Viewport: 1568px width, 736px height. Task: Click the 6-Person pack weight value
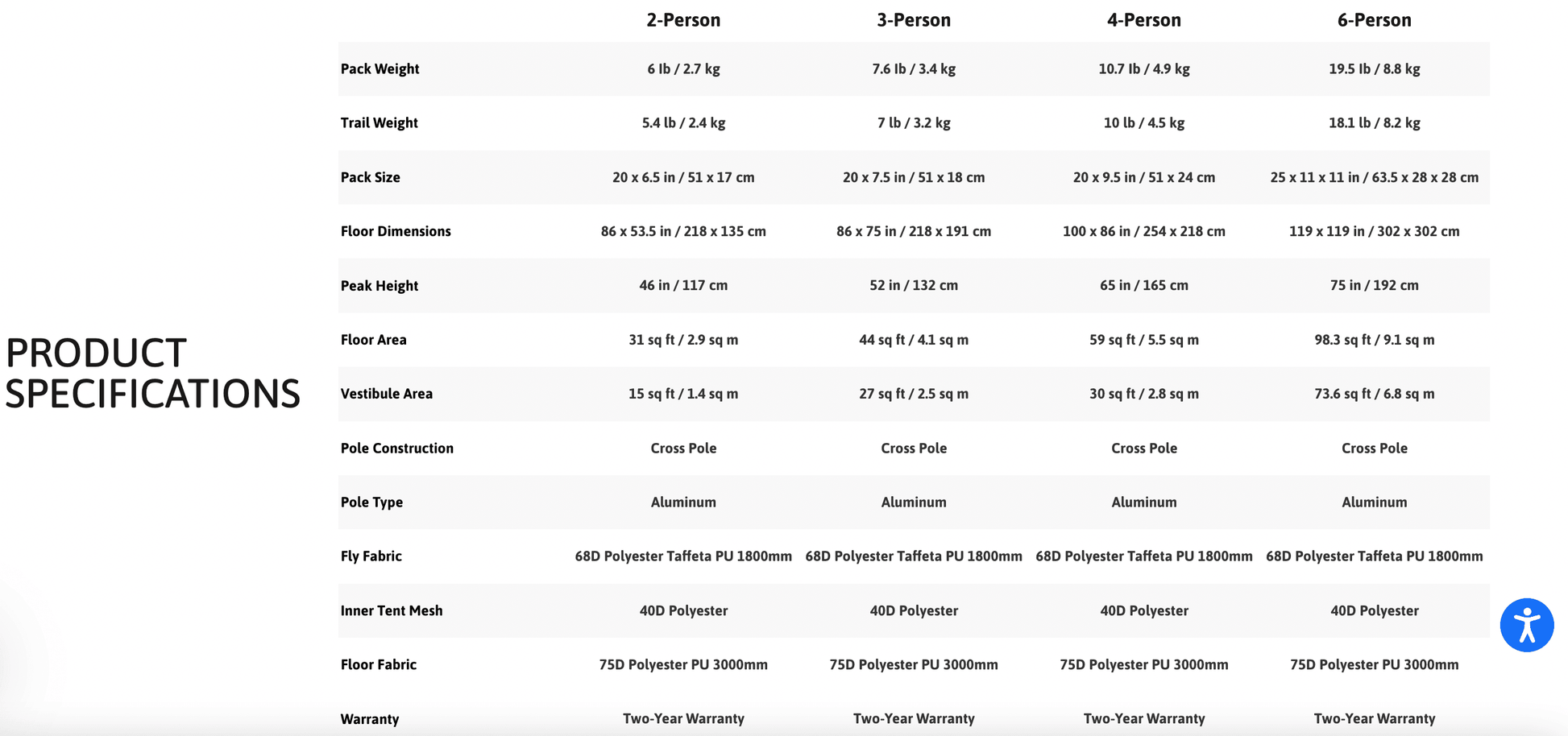point(1374,69)
